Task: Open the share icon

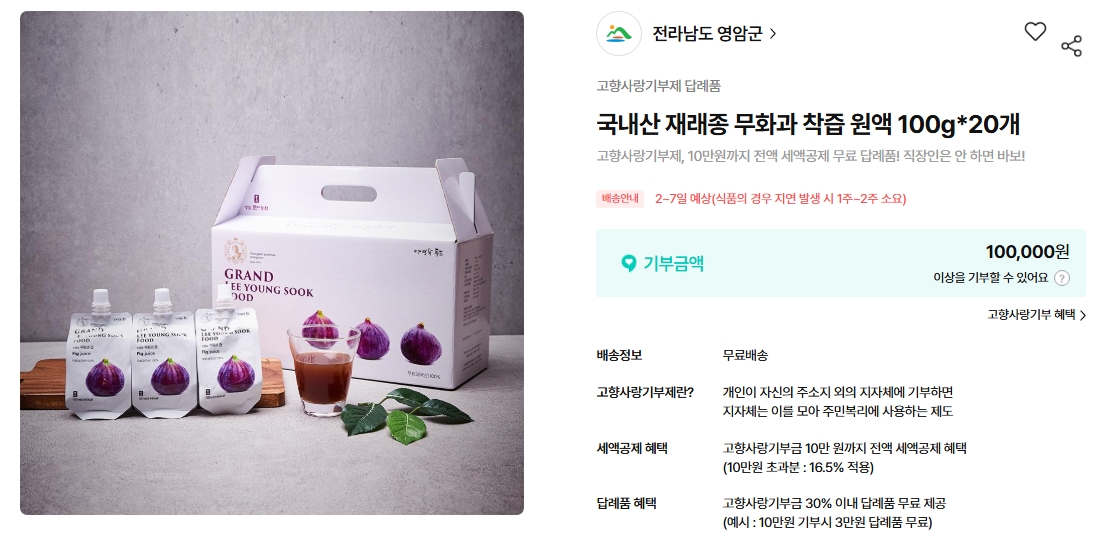Action: (x=1071, y=47)
